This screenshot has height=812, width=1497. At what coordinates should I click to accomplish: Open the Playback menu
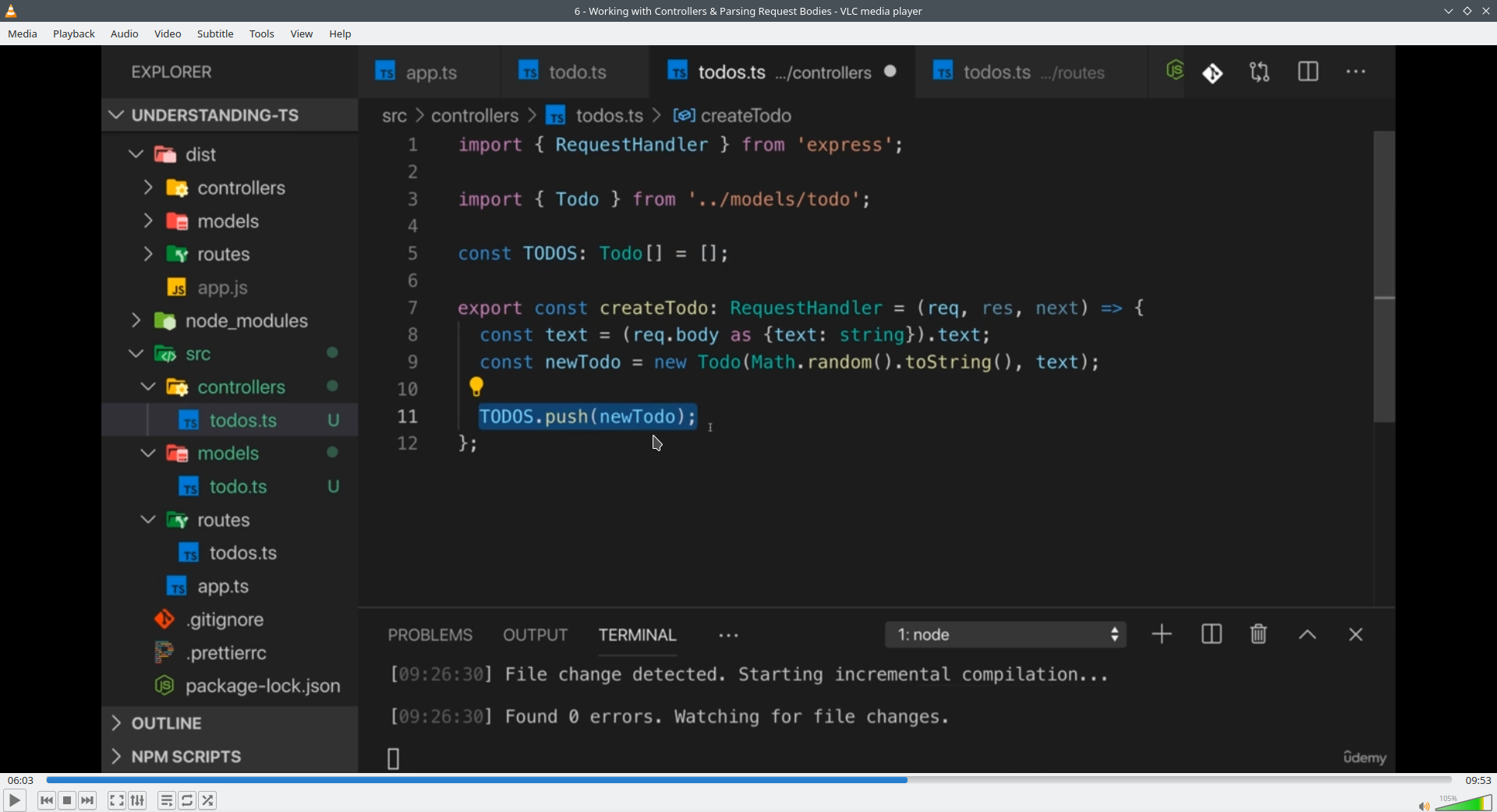pyautogui.click(x=73, y=34)
